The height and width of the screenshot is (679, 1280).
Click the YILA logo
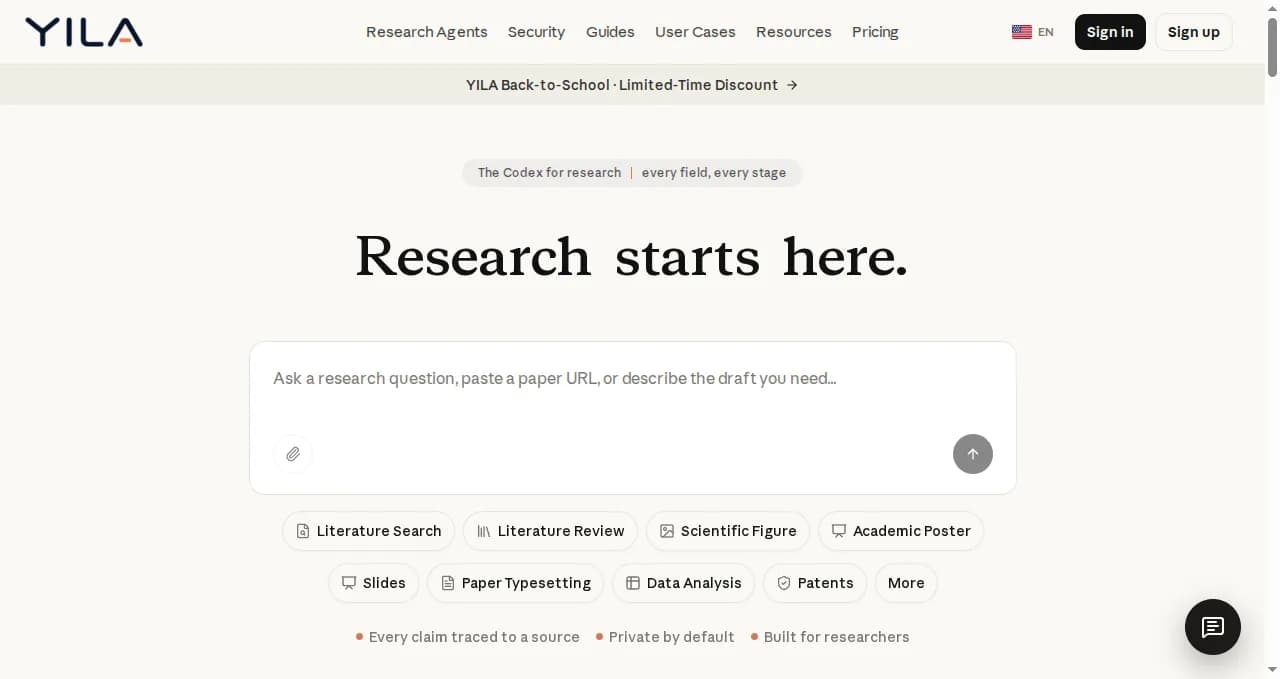click(84, 32)
